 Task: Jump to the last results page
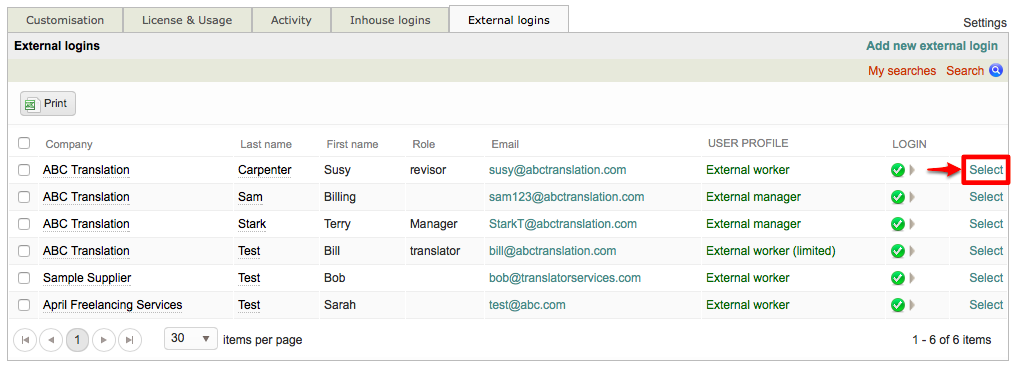[130, 339]
